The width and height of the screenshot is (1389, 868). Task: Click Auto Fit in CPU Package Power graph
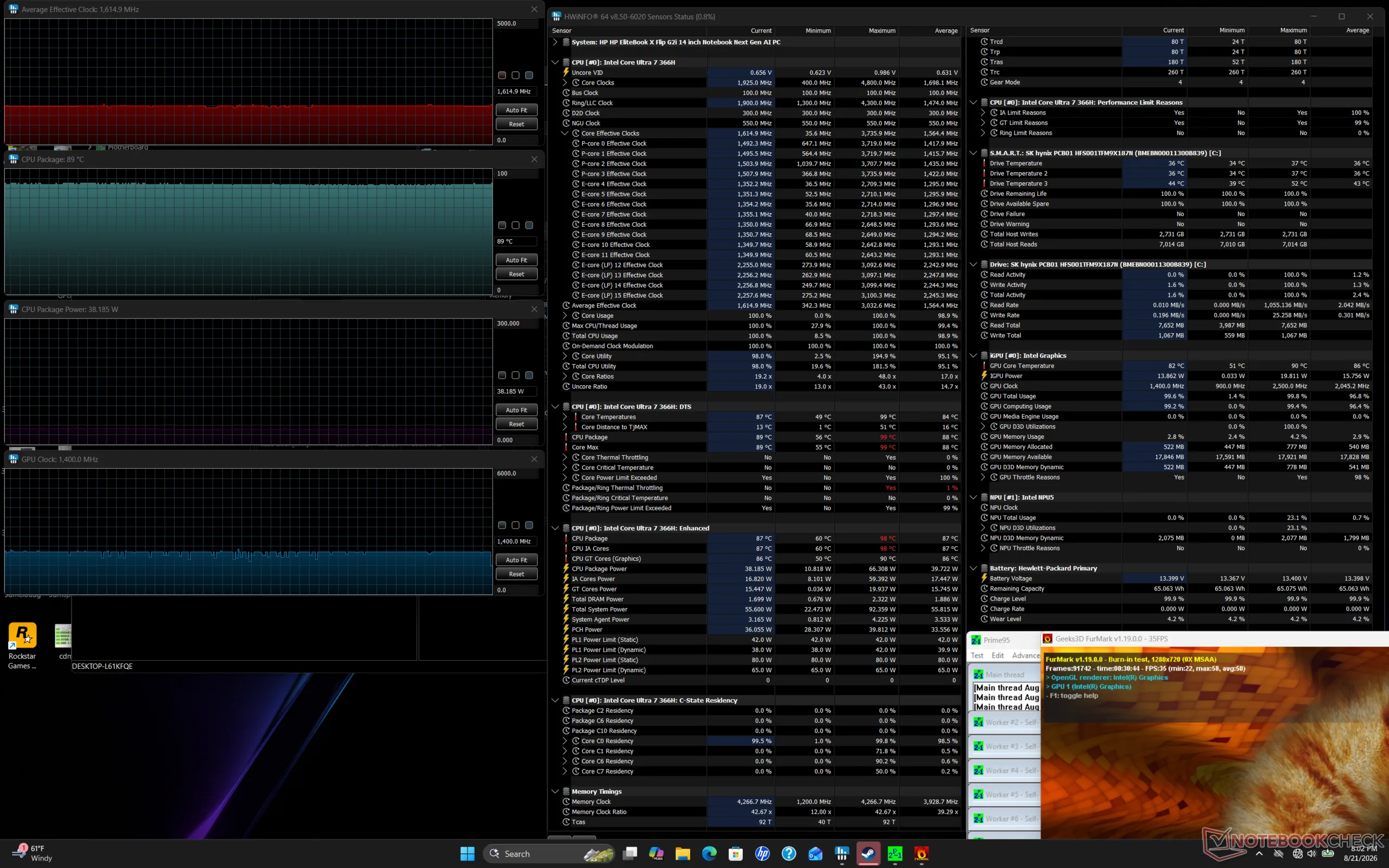516,411
